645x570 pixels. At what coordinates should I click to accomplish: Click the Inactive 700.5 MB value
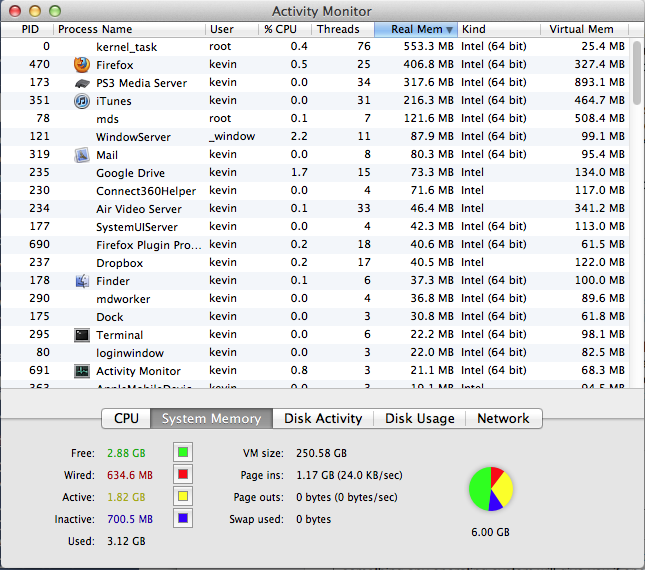130,519
